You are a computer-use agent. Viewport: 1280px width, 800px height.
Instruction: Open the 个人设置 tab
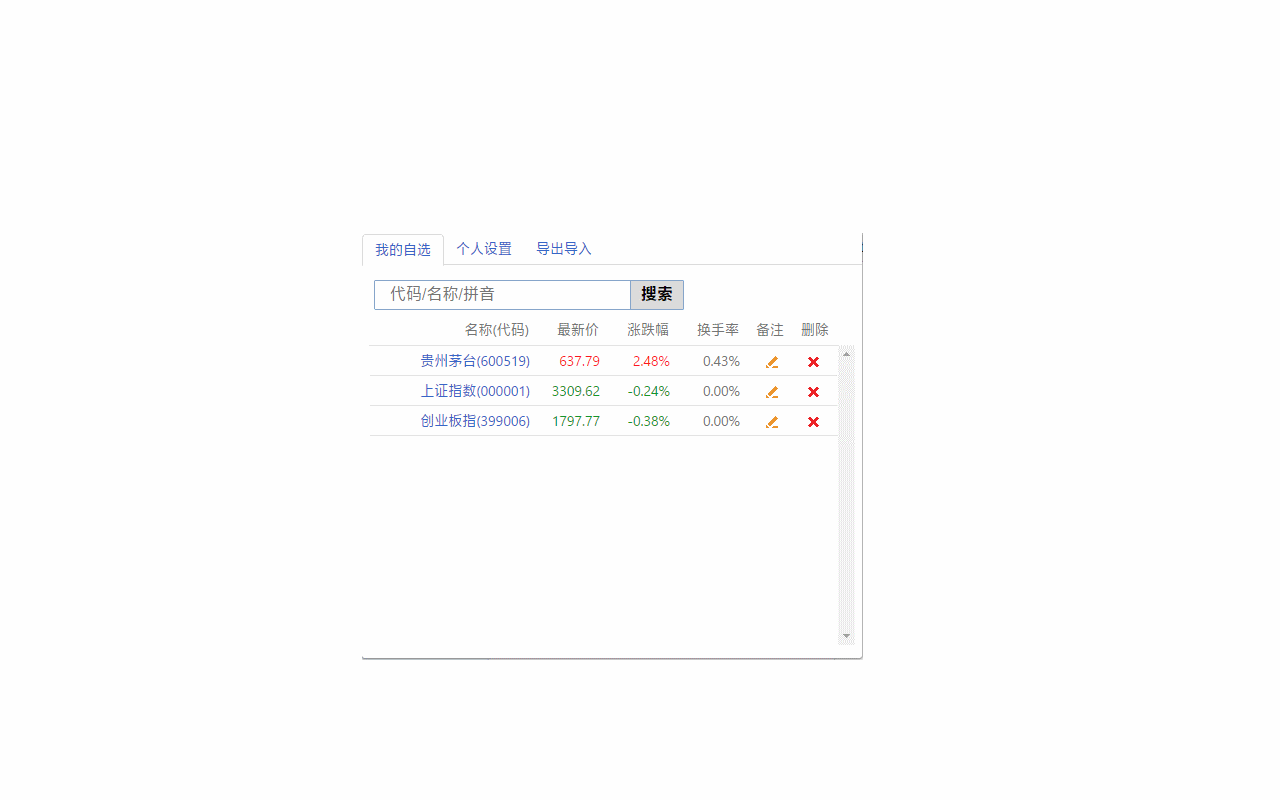pos(484,249)
